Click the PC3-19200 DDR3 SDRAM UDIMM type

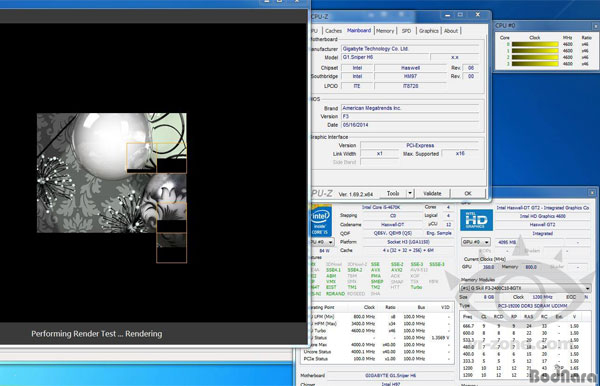point(532,306)
